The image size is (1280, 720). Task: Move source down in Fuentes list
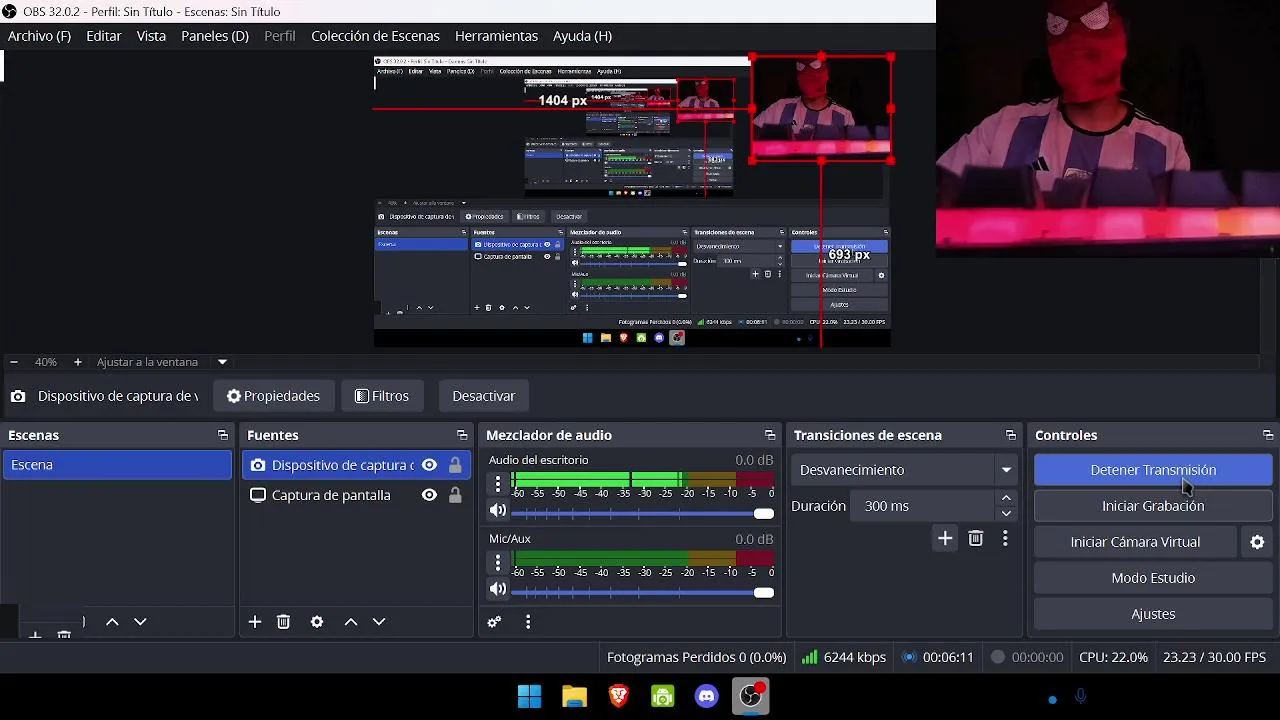tap(379, 622)
